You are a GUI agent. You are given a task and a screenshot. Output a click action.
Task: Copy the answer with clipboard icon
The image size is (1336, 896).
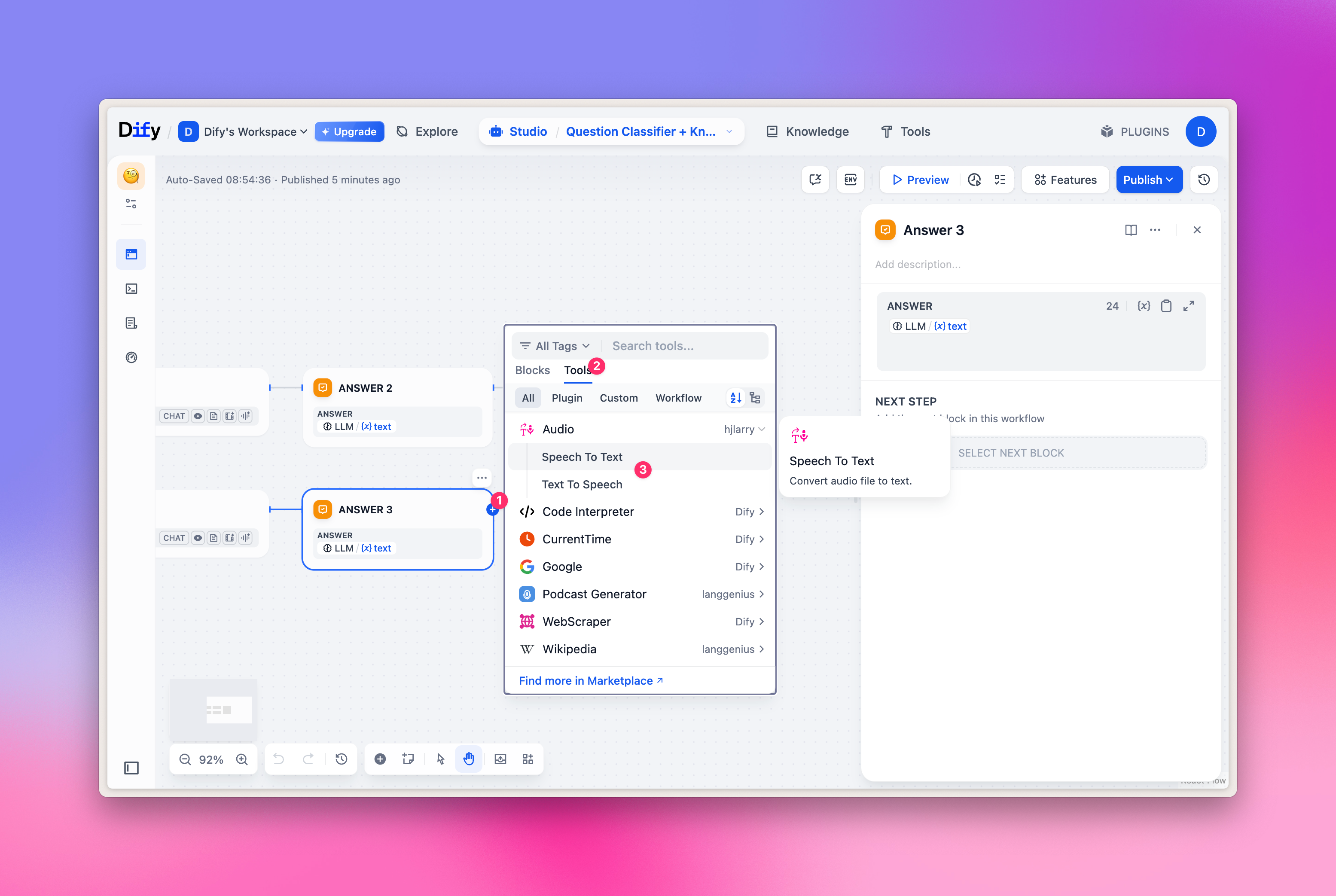pyautogui.click(x=1166, y=306)
